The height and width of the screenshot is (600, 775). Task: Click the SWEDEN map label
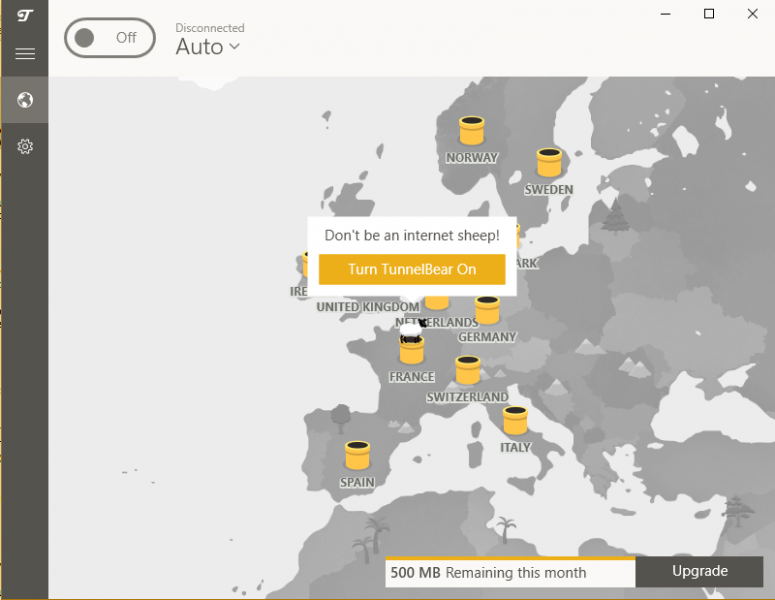click(x=549, y=190)
